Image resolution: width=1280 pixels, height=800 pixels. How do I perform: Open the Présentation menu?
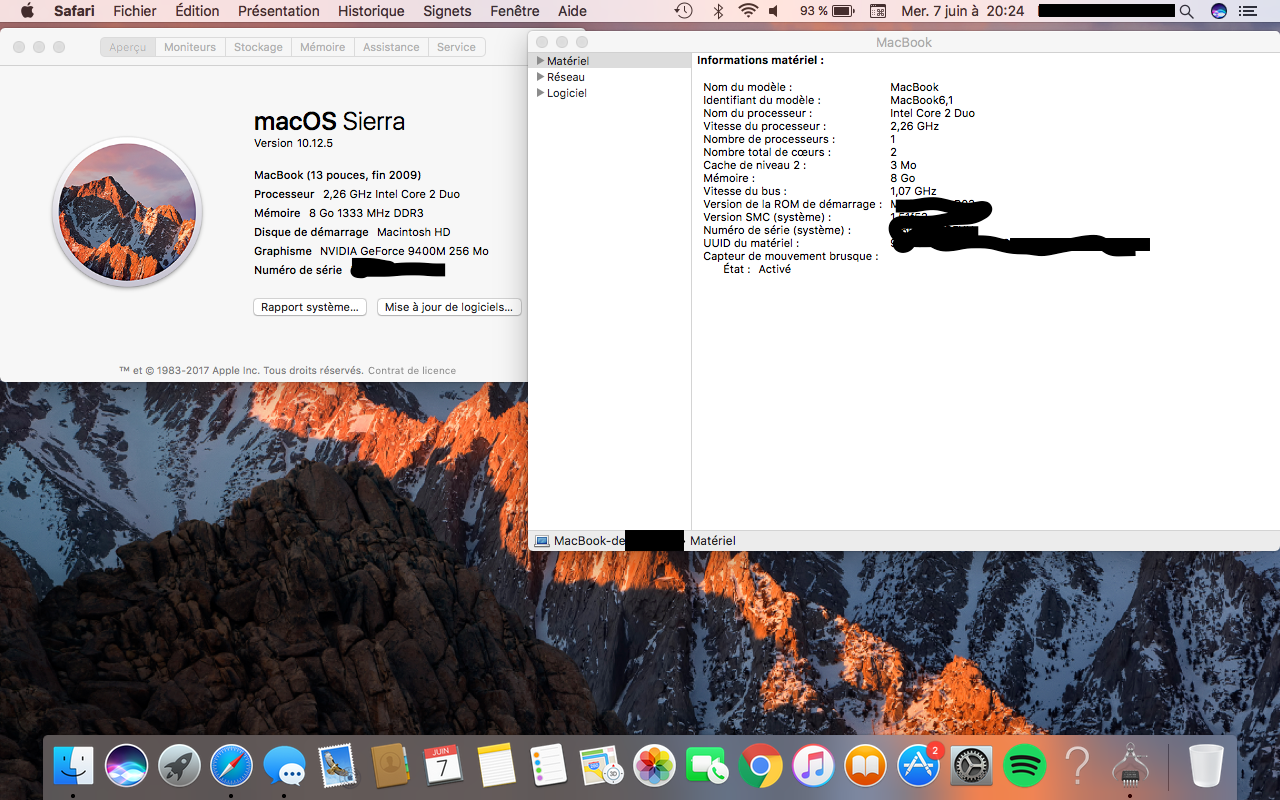pos(279,11)
